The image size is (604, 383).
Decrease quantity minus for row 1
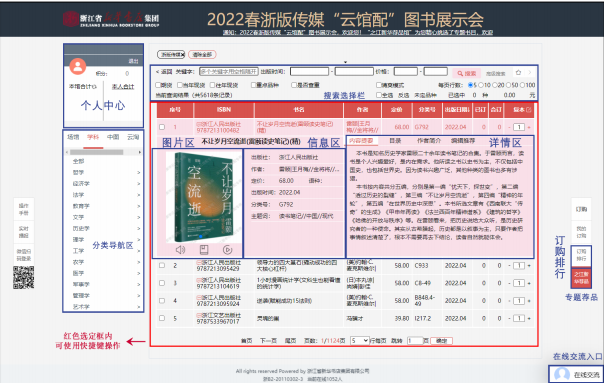click(509, 127)
